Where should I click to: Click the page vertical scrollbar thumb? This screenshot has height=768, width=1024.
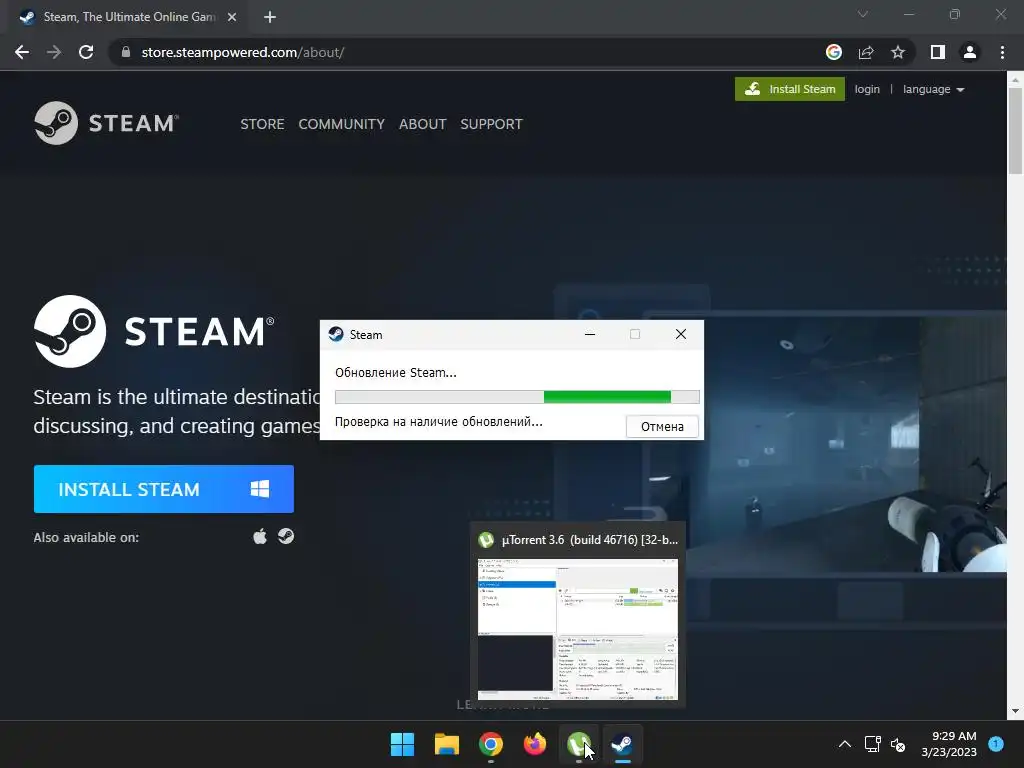click(1015, 131)
